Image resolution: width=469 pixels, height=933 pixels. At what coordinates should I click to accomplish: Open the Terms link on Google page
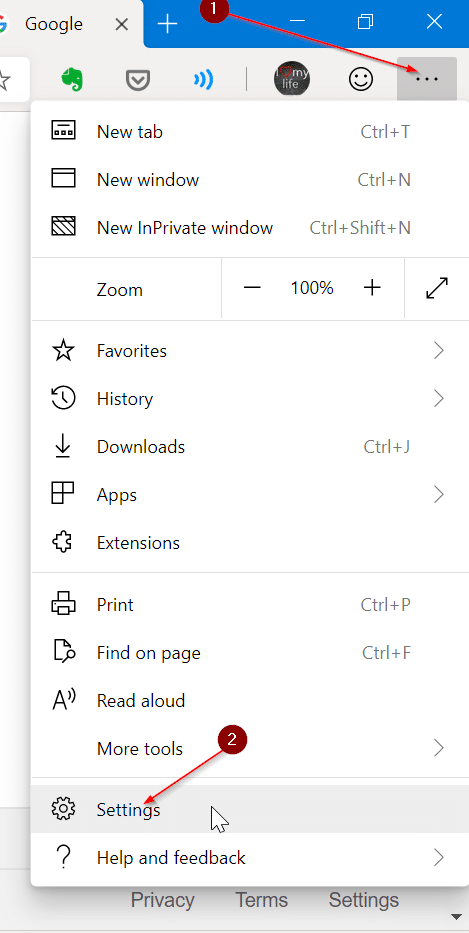tap(261, 900)
